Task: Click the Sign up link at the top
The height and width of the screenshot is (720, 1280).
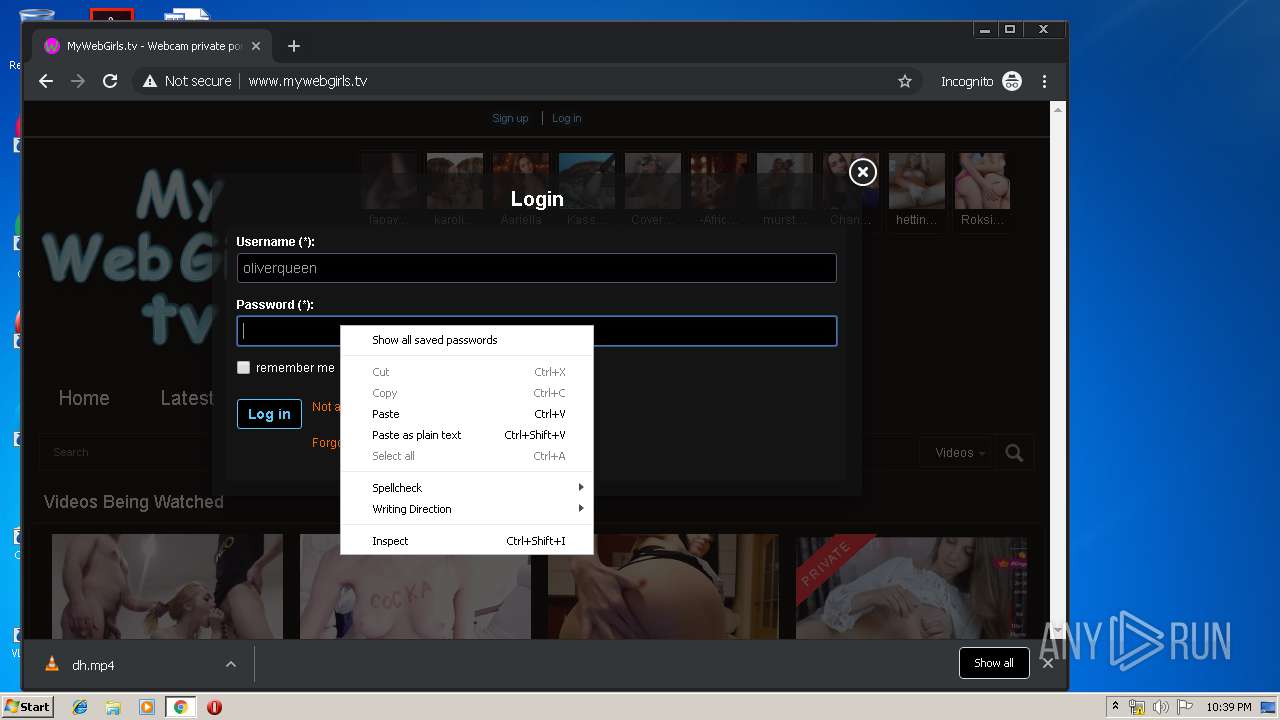Action: point(510,118)
